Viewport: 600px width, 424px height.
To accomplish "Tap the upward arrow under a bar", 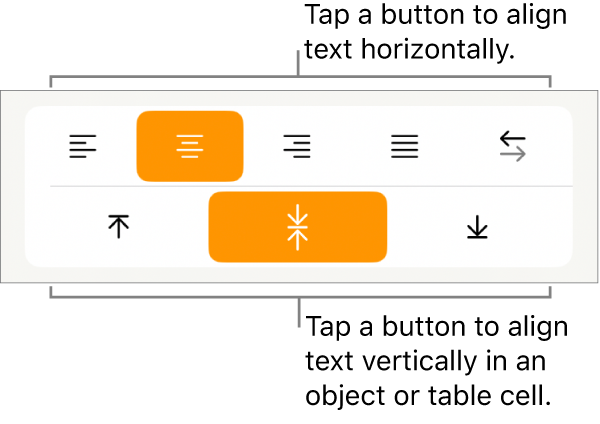I will (x=119, y=227).
